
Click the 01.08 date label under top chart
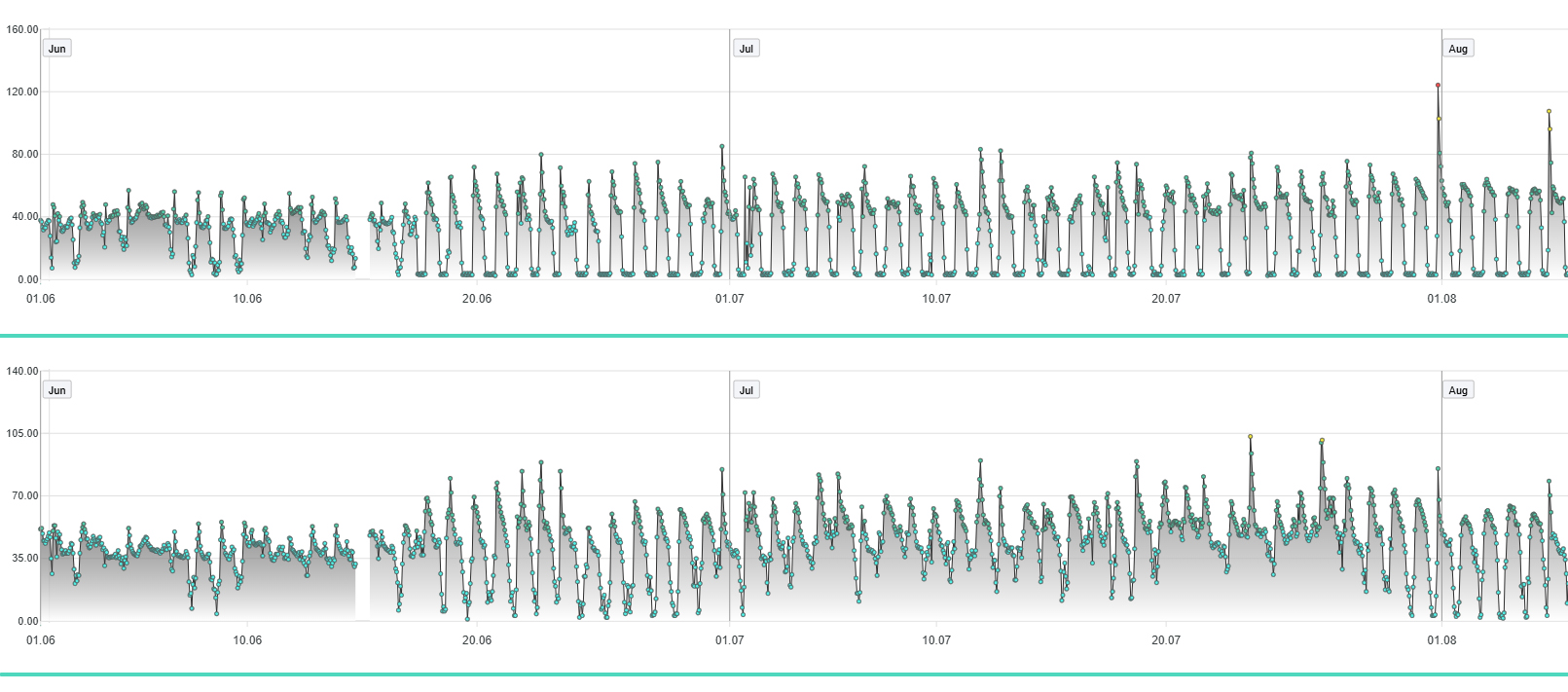click(x=1441, y=299)
